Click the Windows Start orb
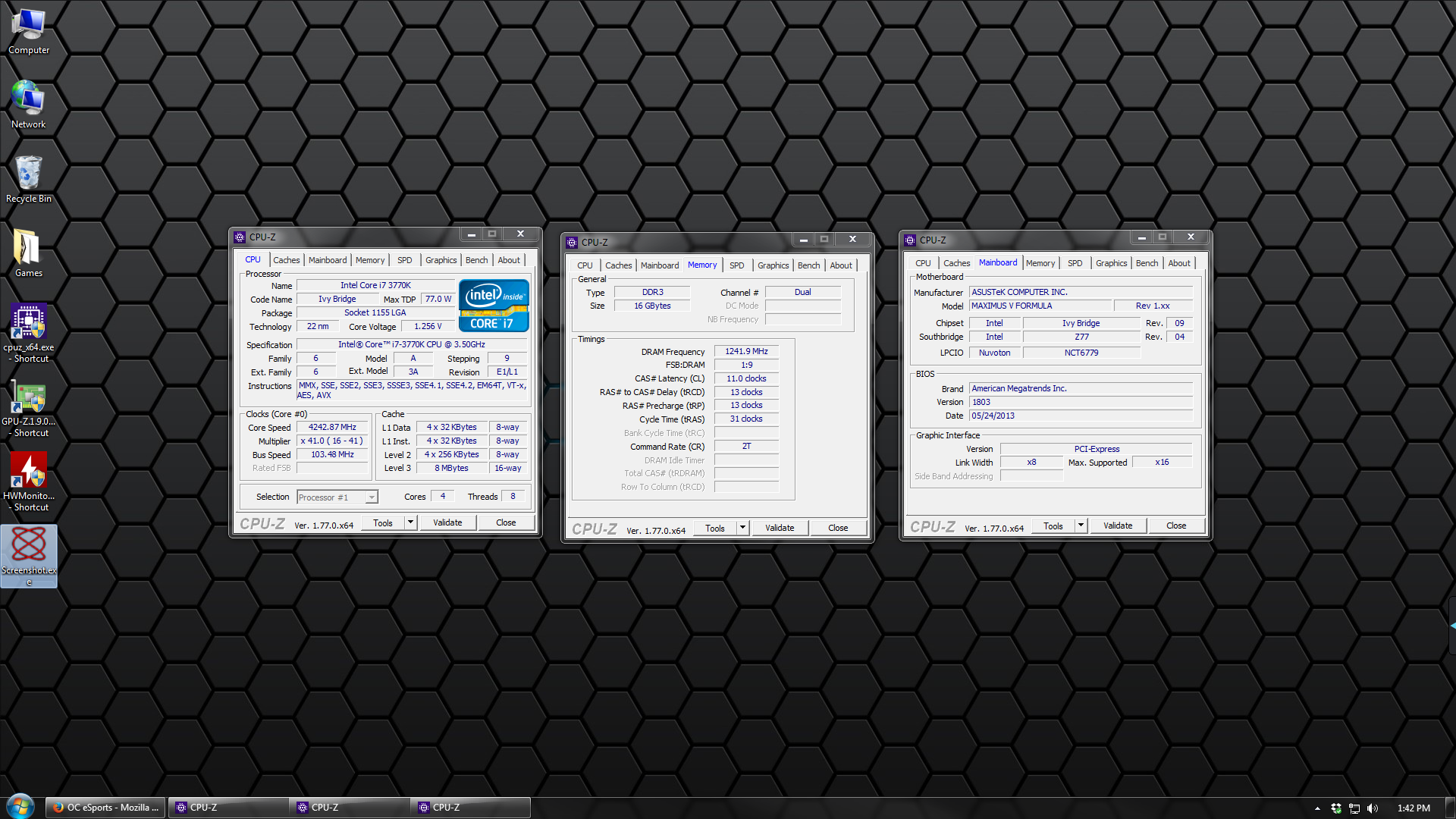Screen dimensions: 1456x819 [20, 807]
